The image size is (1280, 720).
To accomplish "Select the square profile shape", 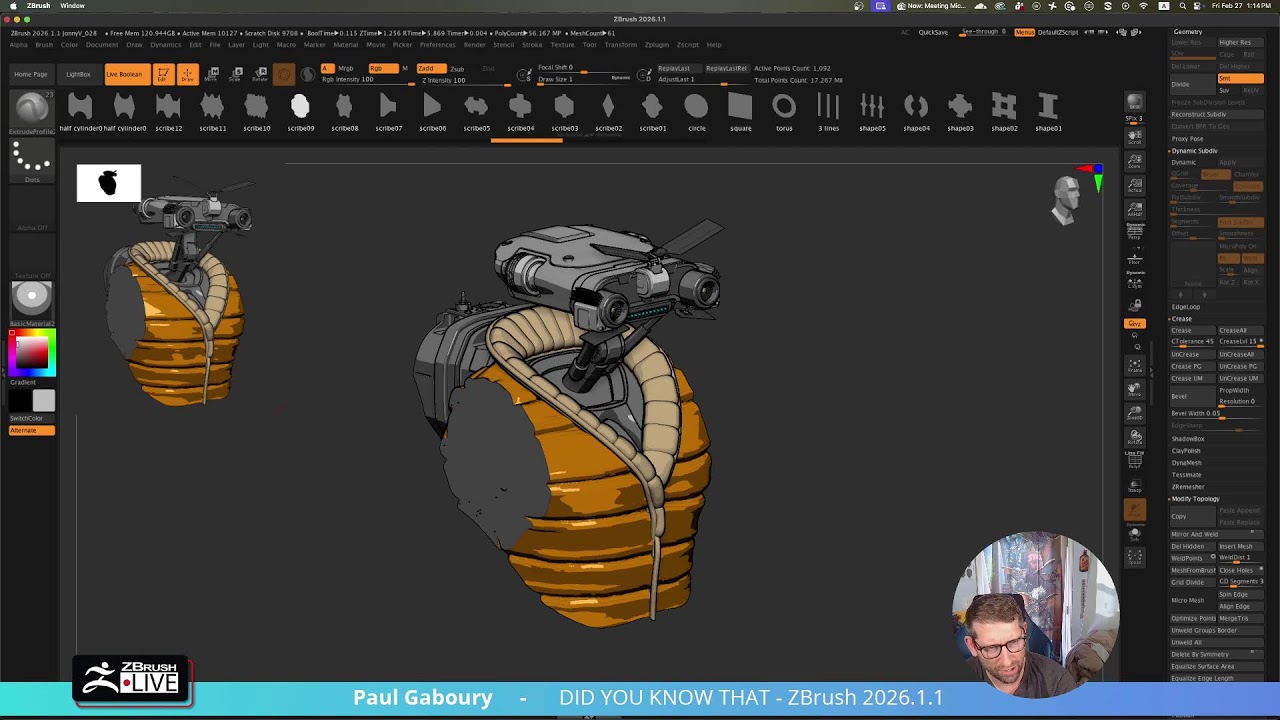I will click(740, 111).
